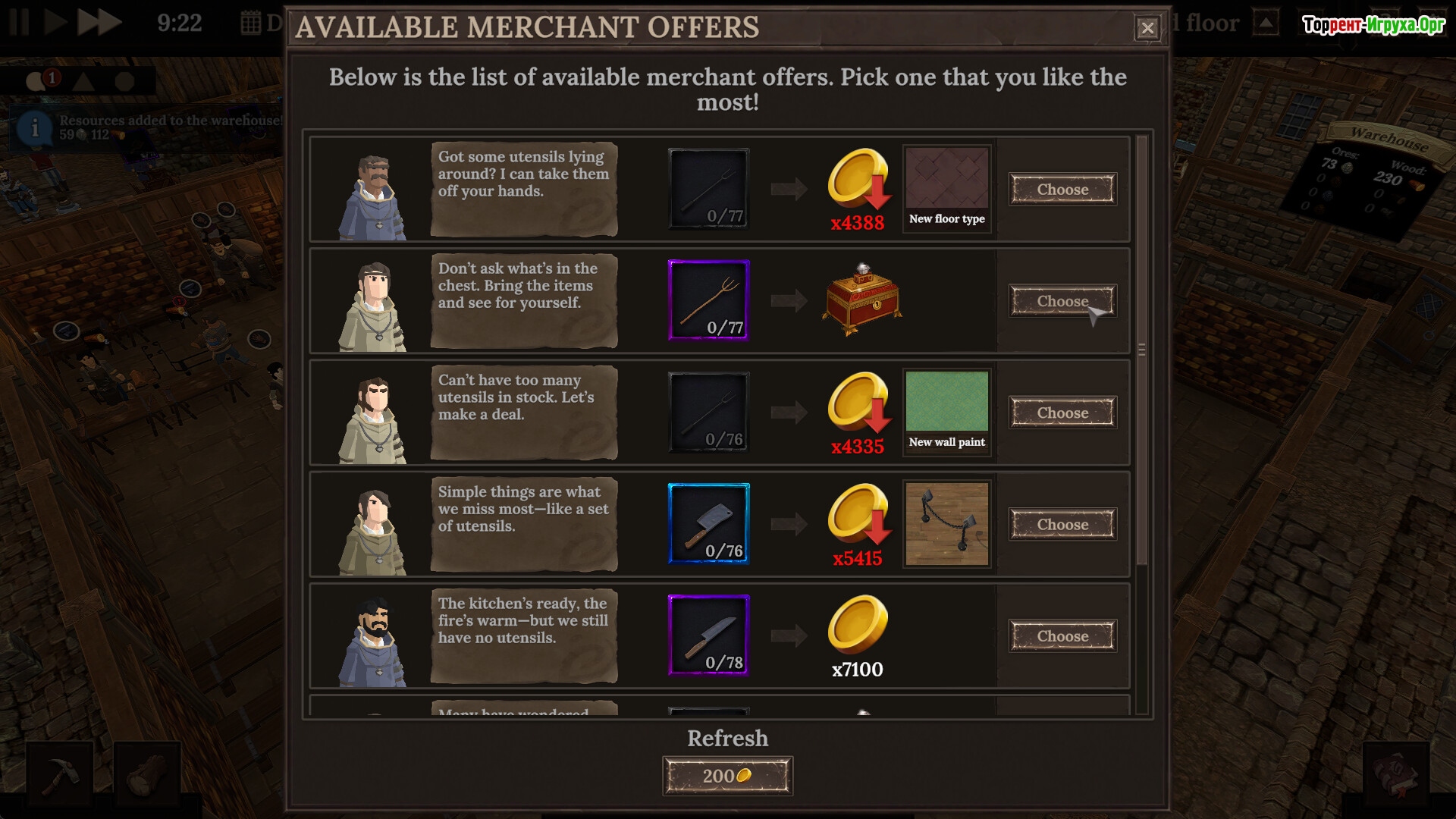
Task: Pause the game with pause button
Action: (19, 22)
